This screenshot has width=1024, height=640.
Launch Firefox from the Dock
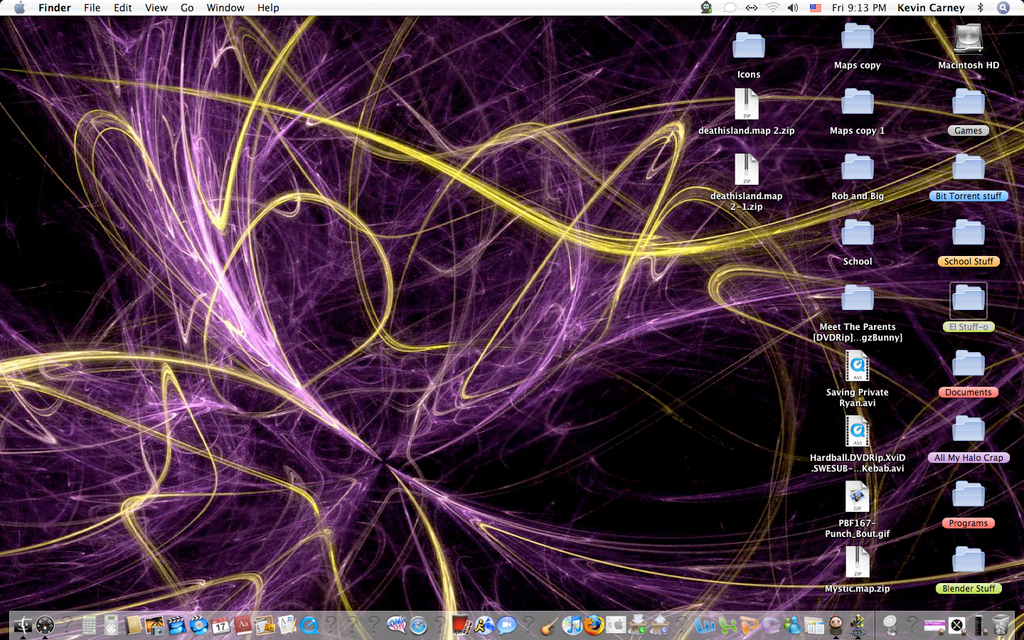594,625
